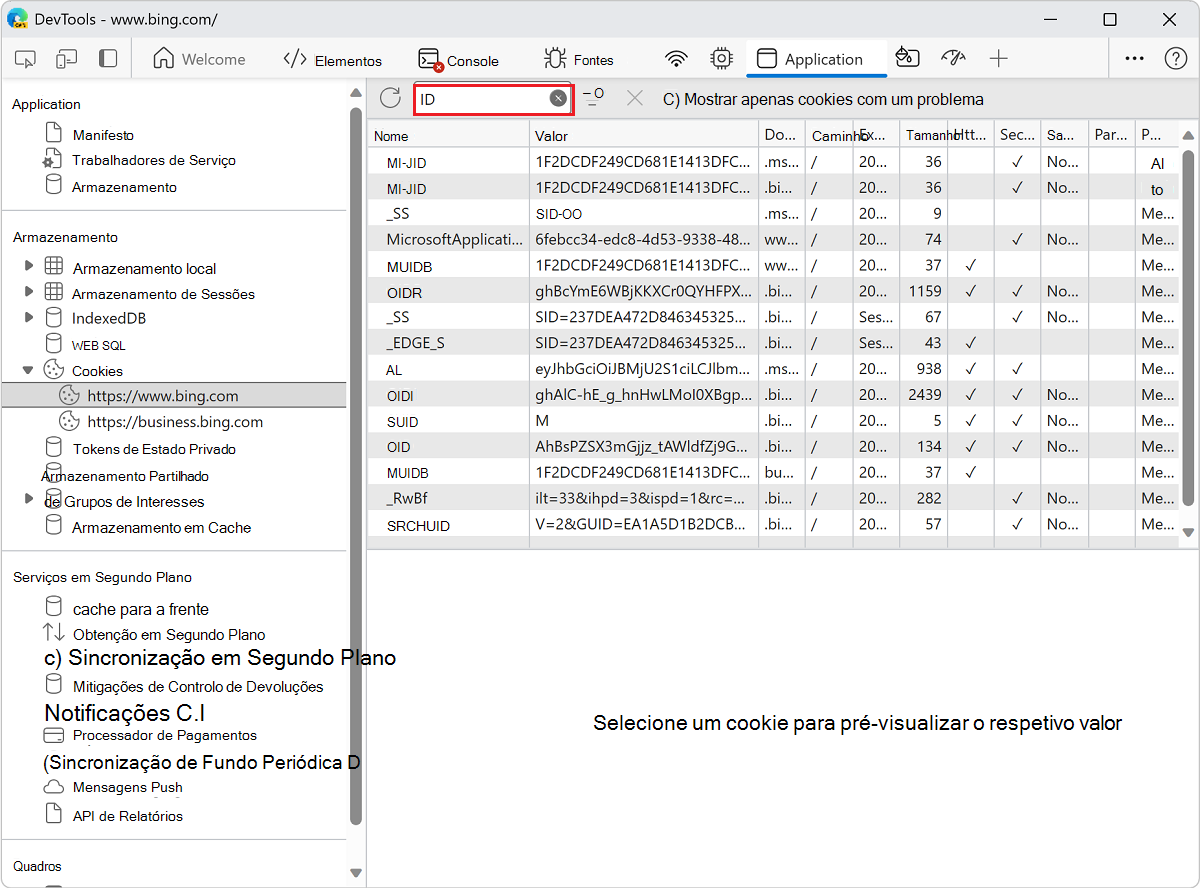Expand Armazenamento local tree item
Image resolution: width=1200 pixels, height=888 pixels.
(31, 268)
